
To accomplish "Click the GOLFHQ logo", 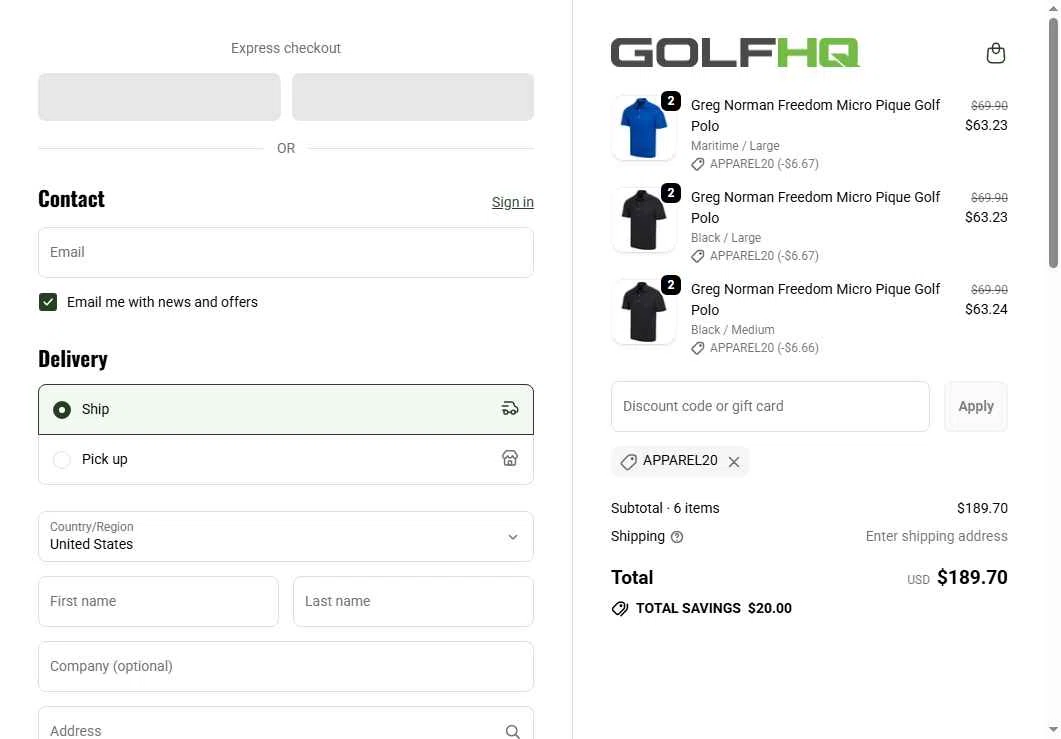I will 735,53.
